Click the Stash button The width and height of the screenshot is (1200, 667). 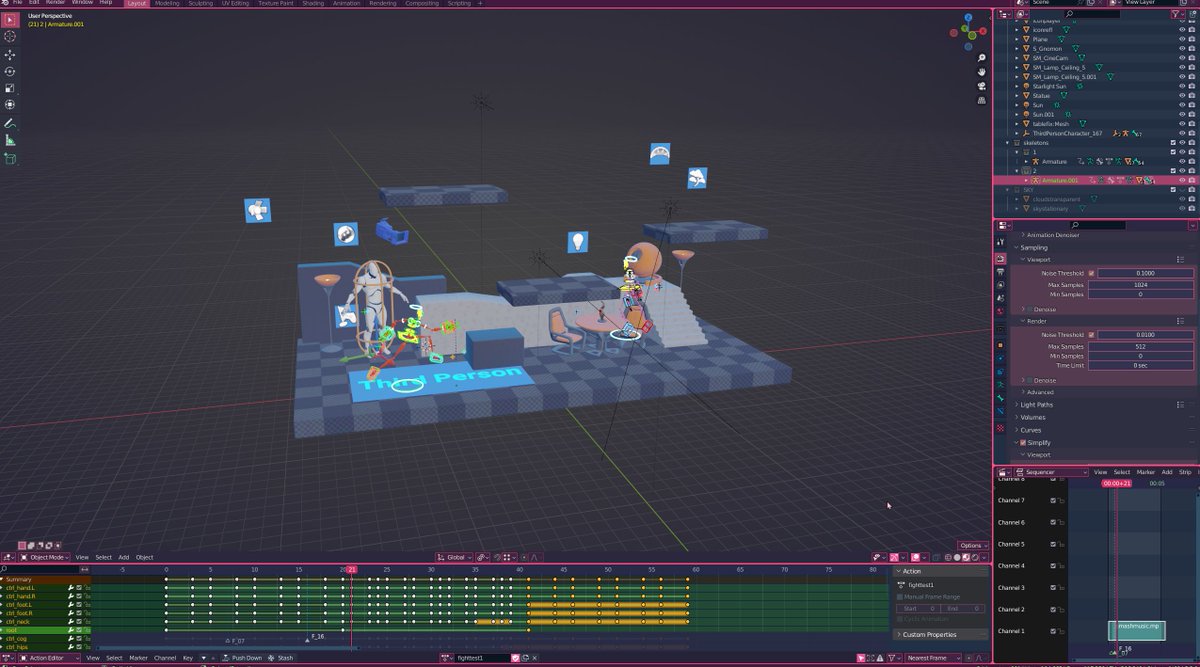point(281,658)
